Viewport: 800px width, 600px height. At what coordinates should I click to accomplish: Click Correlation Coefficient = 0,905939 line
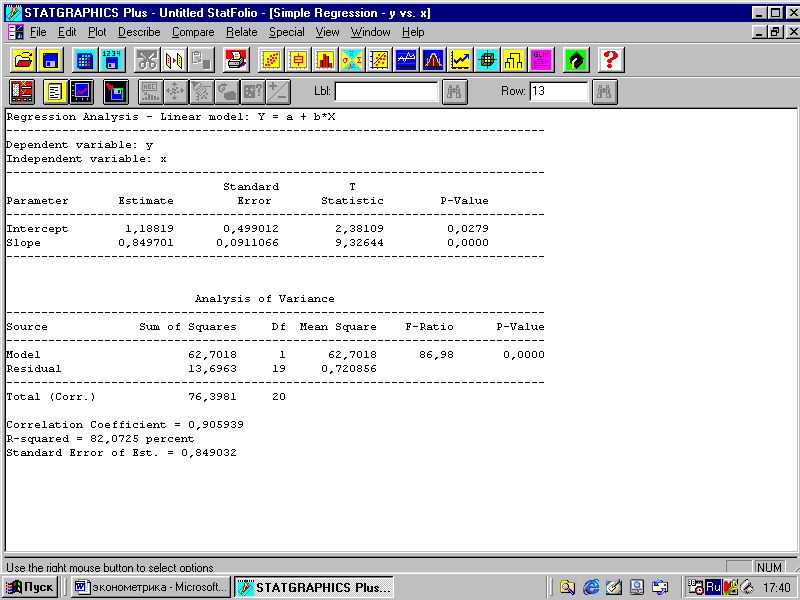pyautogui.click(x=125, y=424)
